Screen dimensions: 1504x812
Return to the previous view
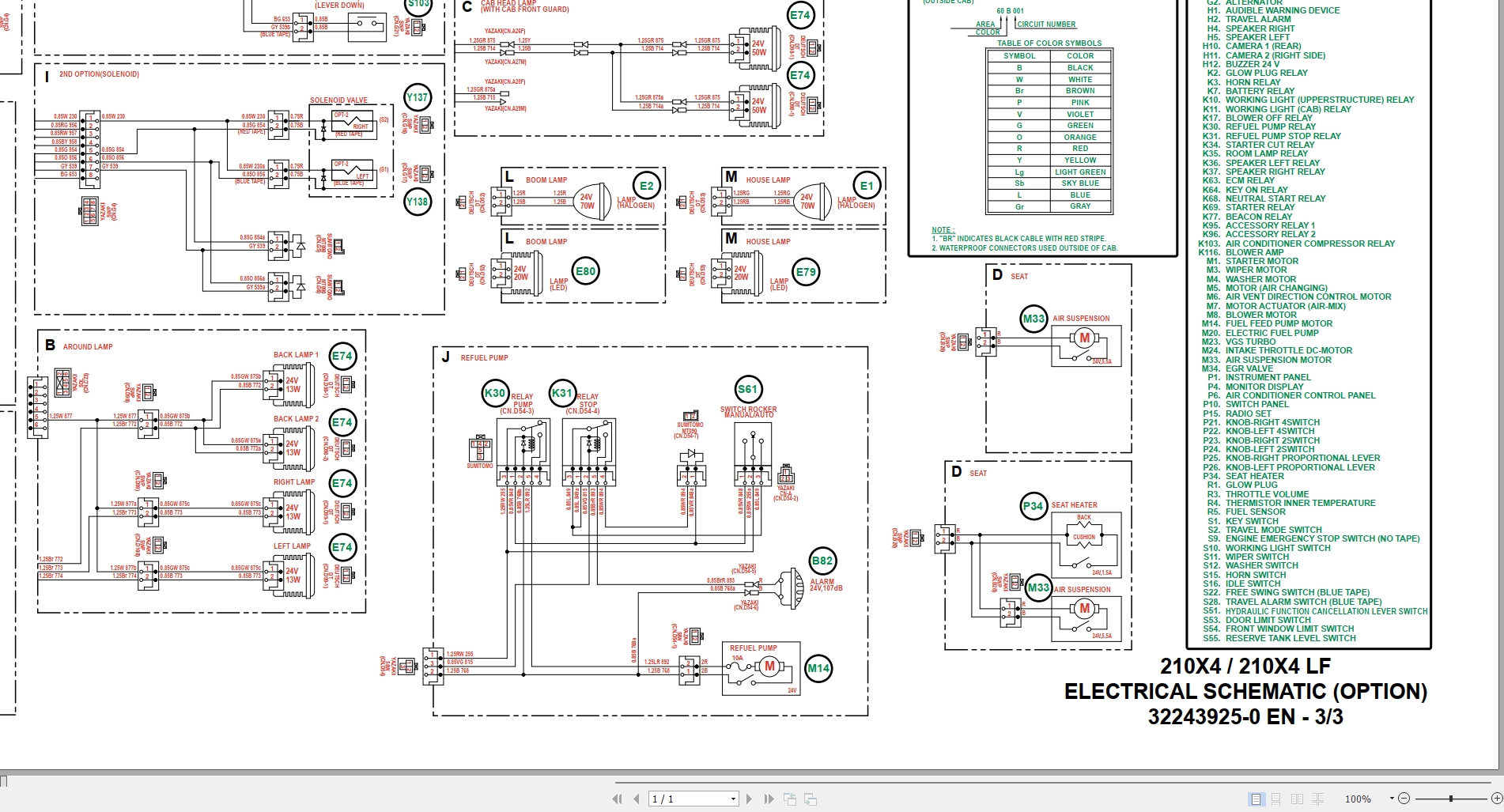point(789,799)
